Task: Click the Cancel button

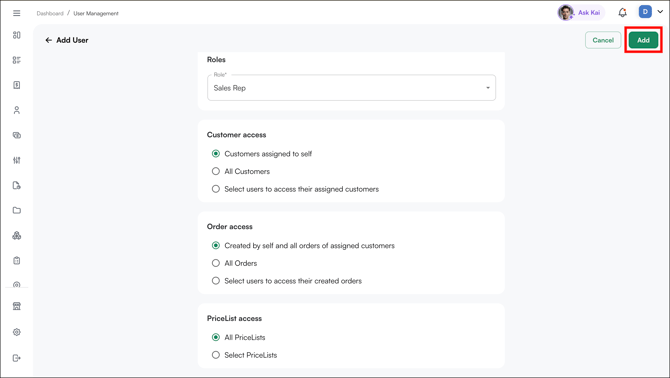Action: point(603,40)
